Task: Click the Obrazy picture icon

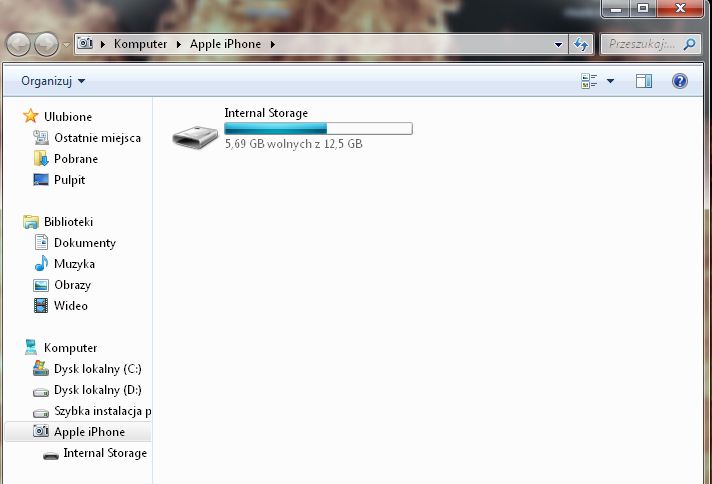Action: pos(41,285)
